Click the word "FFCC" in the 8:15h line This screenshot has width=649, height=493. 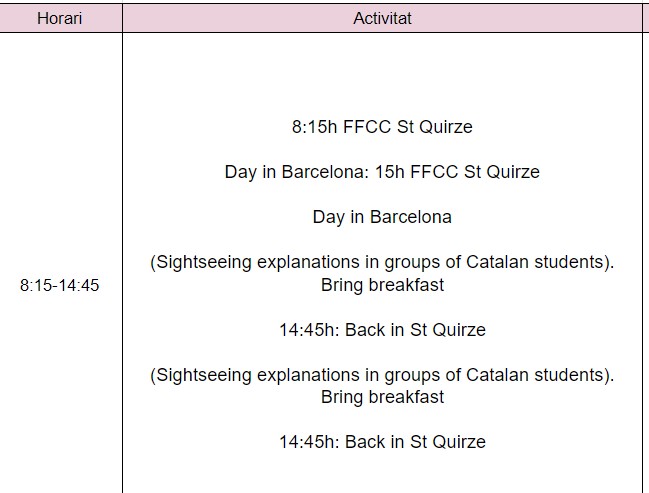coord(366,127)
